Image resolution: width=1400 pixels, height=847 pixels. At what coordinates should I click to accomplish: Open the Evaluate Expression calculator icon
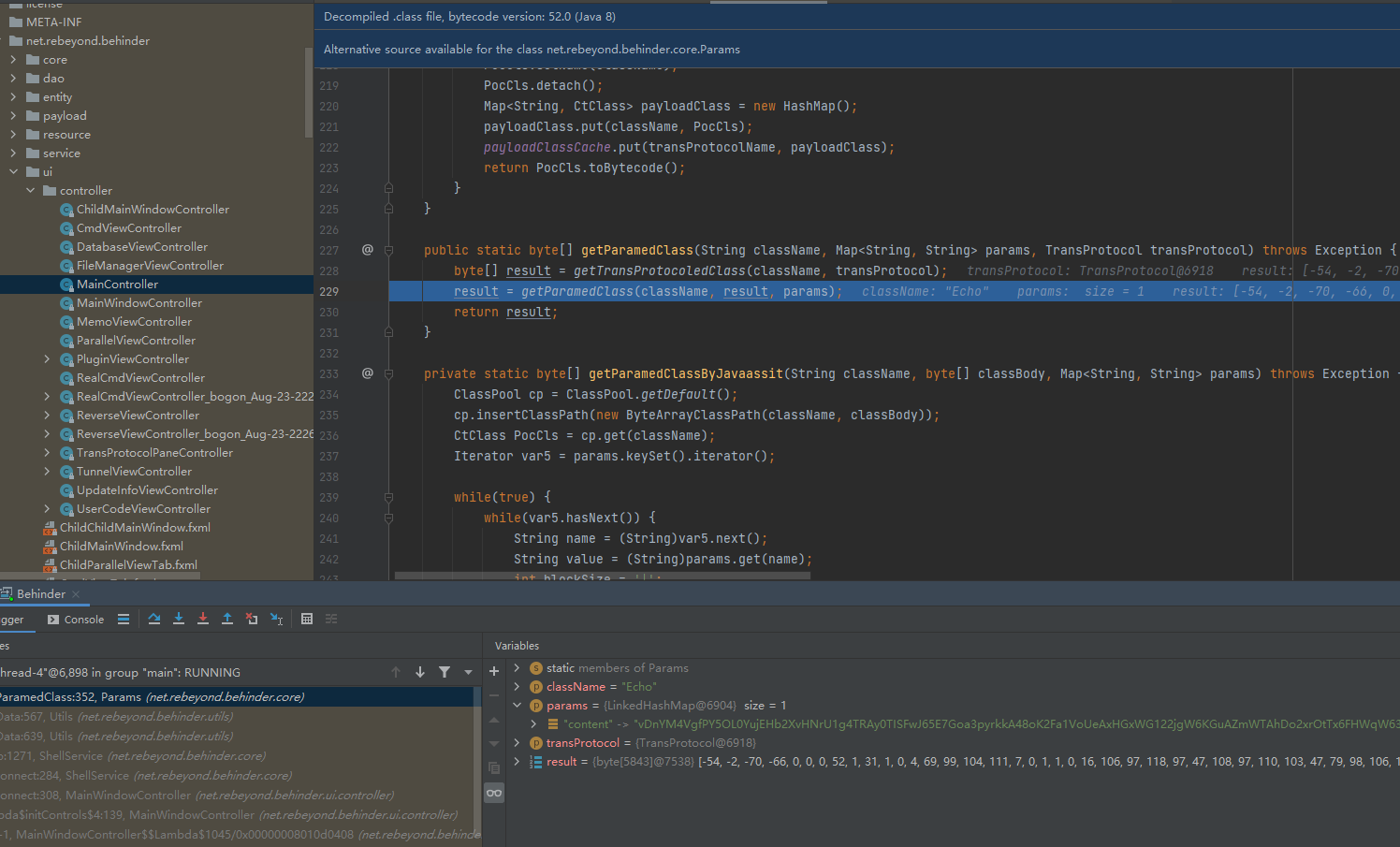[307, 619]
